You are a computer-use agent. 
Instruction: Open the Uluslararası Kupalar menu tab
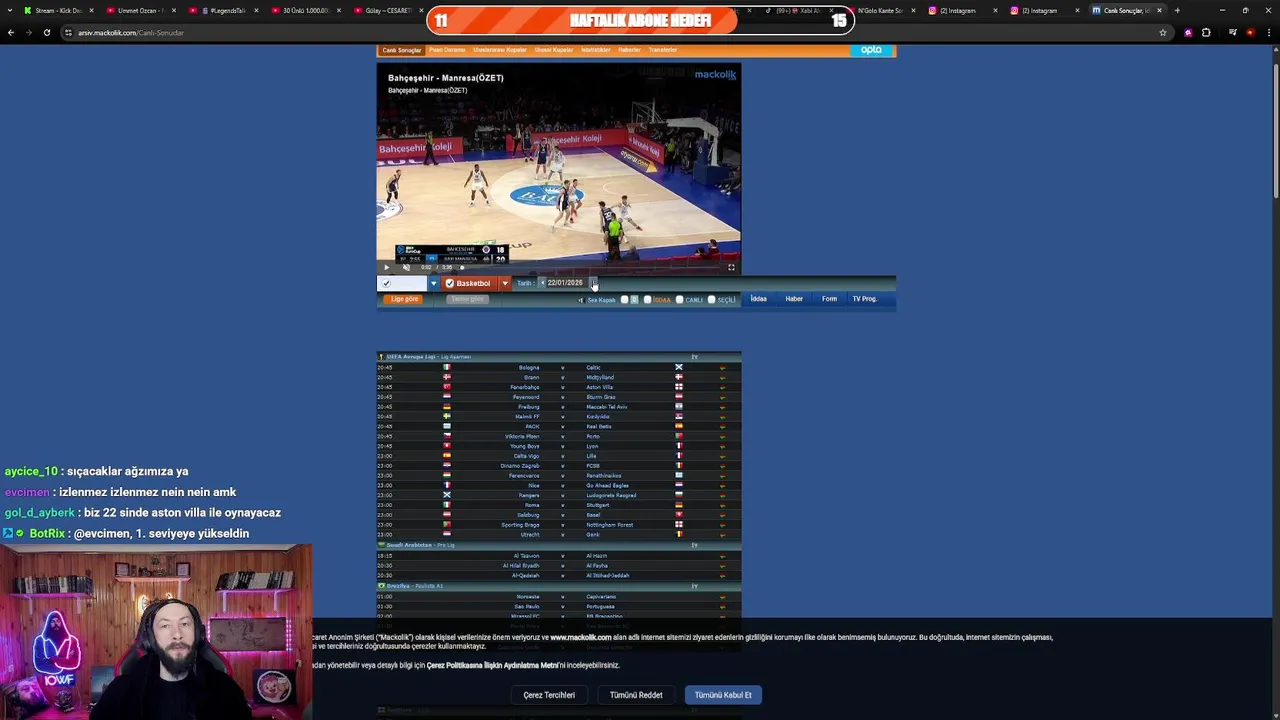(500, 50)
